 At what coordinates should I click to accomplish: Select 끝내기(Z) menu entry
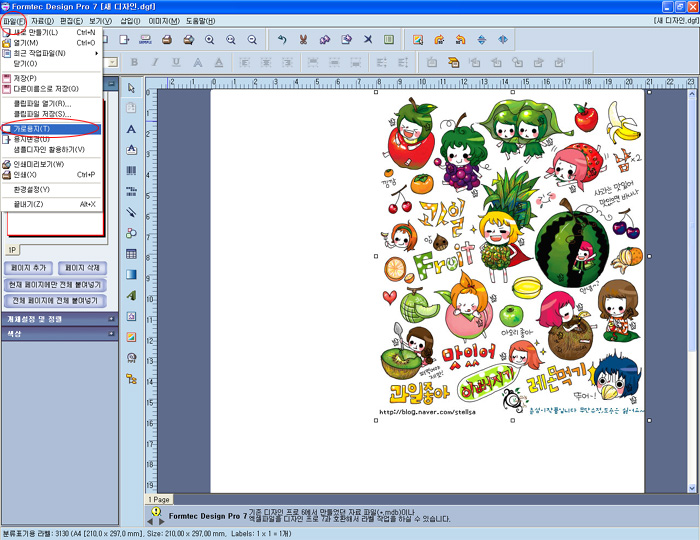click(51, 204)
